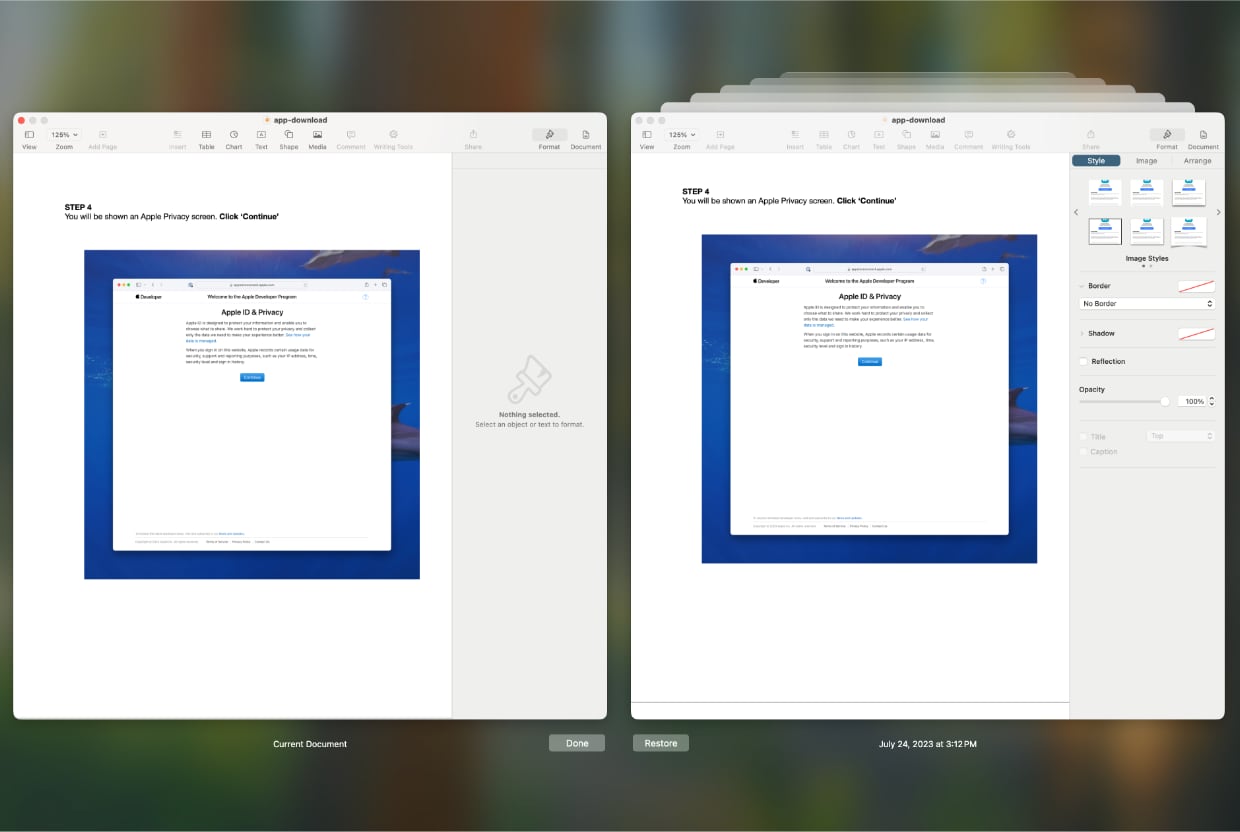The width and height of the screenshot is (1240, 832).
Task: Collapse the Border section disclosure triangle
Action: 1082,286
